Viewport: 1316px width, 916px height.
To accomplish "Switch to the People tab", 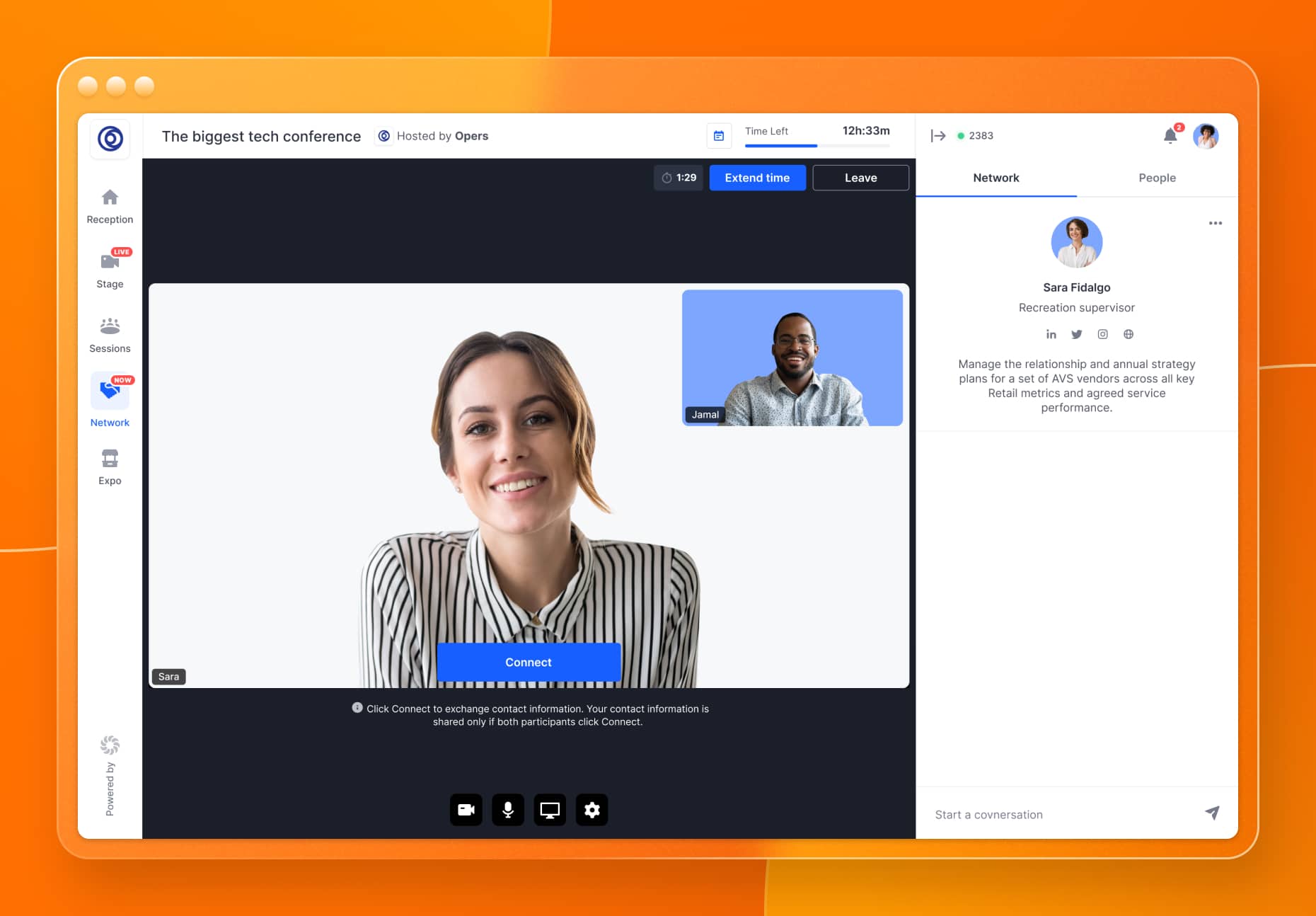I will coord(1157,178).
